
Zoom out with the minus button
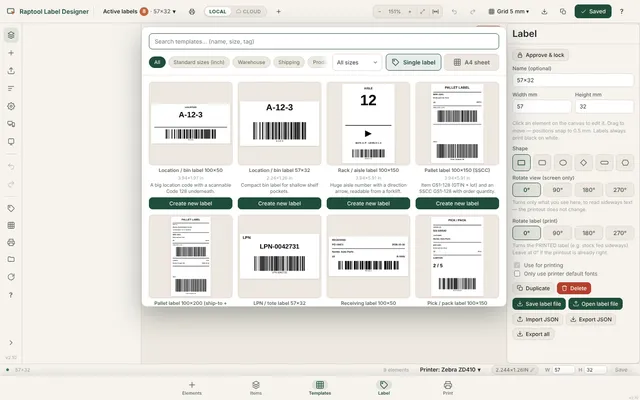[x=380, y=11]
